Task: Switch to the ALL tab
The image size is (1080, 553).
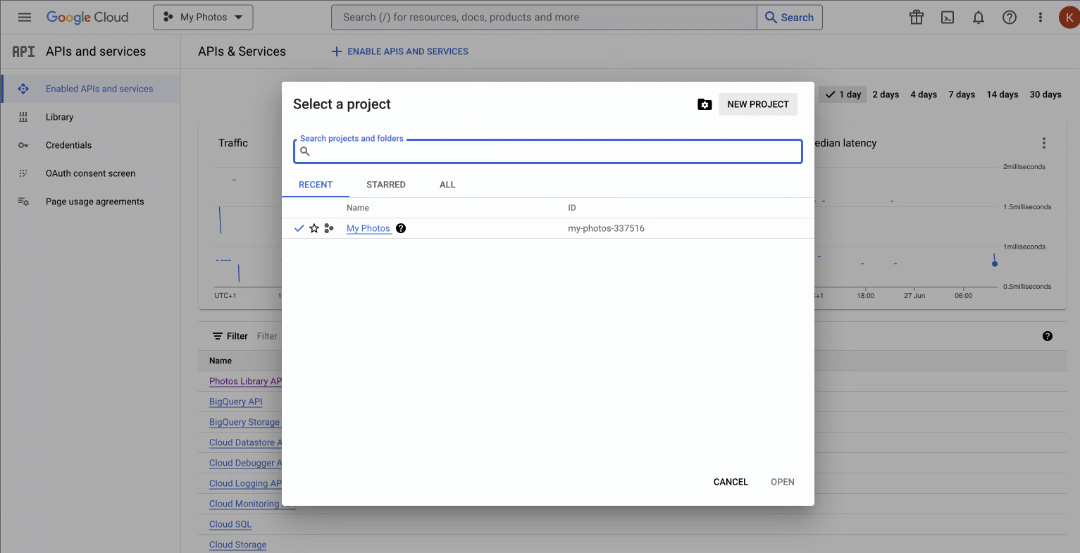Action: (447, 185)
